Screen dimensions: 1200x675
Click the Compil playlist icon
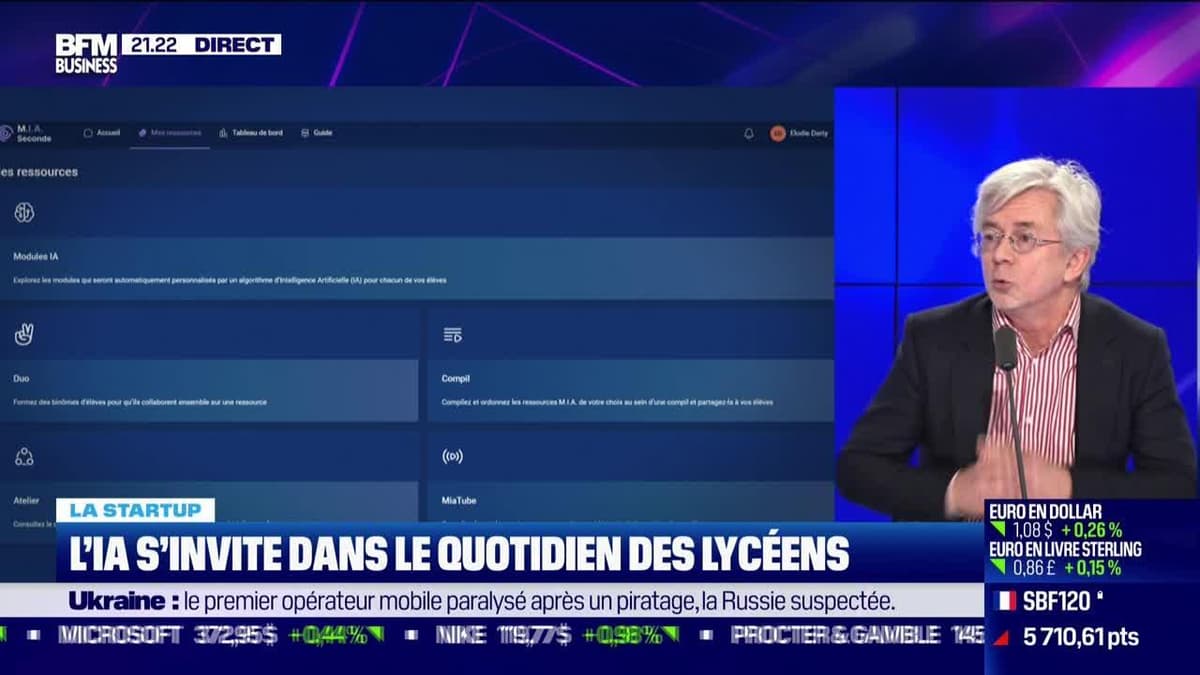tap(452, 335)
